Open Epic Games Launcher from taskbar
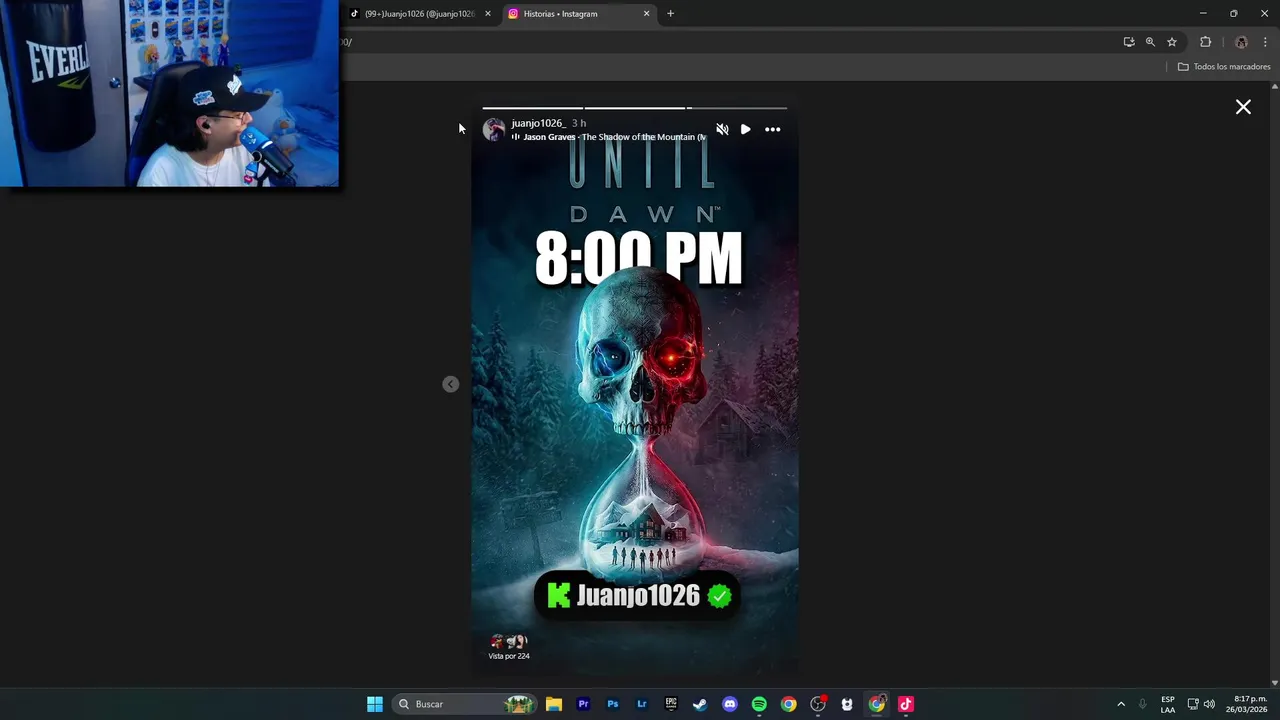The width and height of the screenshot is (1280, 720). tap(671, 704)
